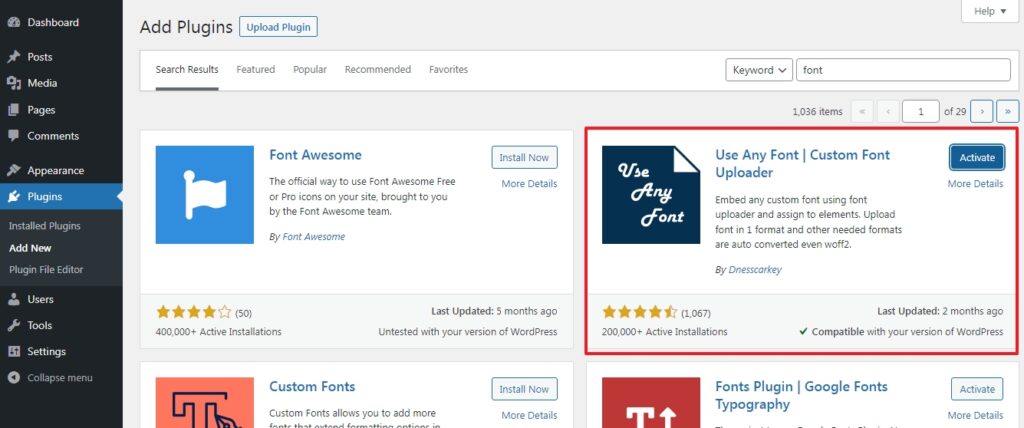This screenshot has width=1024, height=428.
Task: Click the 1,036 items count text
Action: point(817,112)
